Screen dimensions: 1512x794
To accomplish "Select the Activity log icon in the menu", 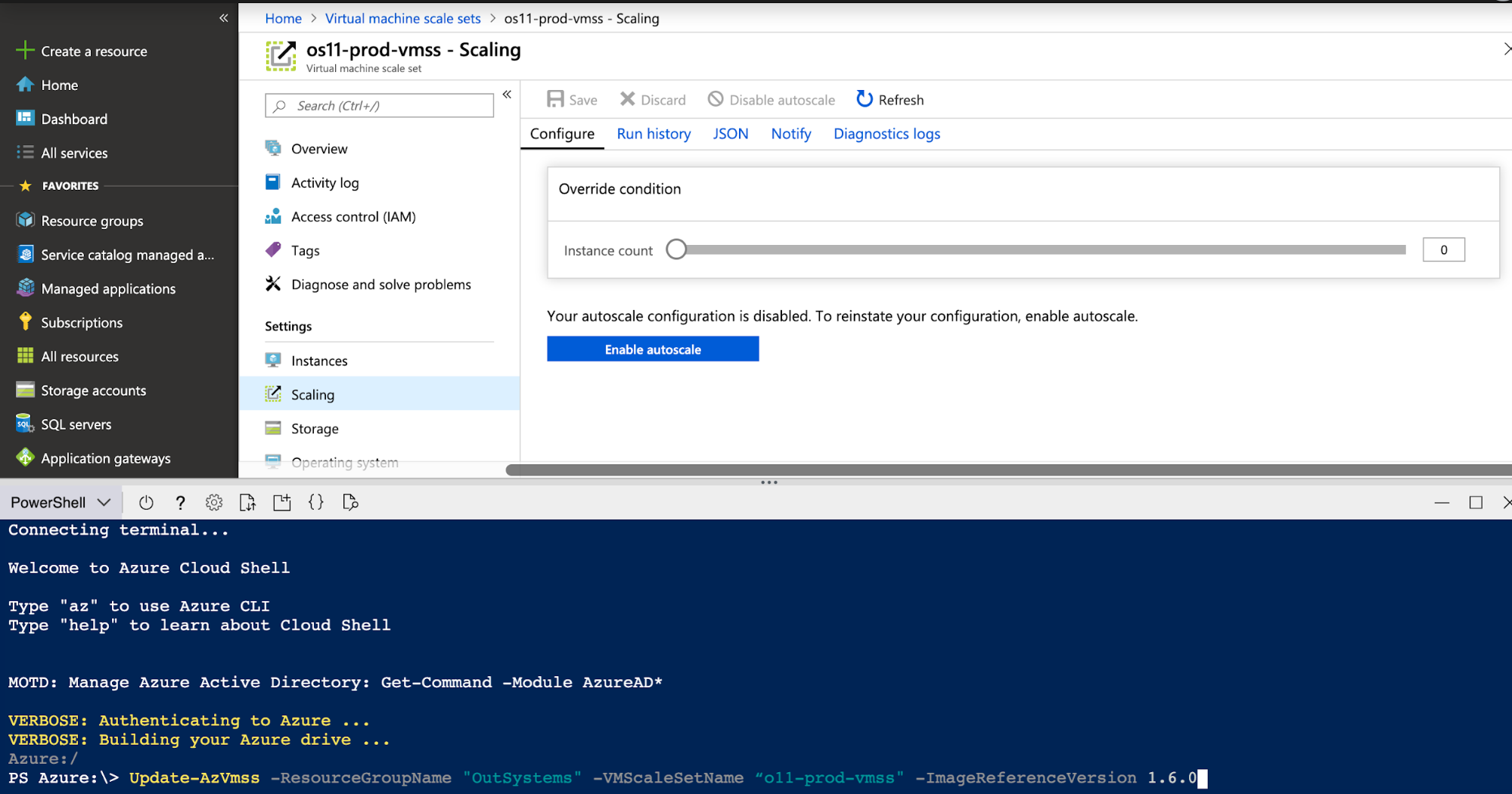I will [x=273, y=182].
